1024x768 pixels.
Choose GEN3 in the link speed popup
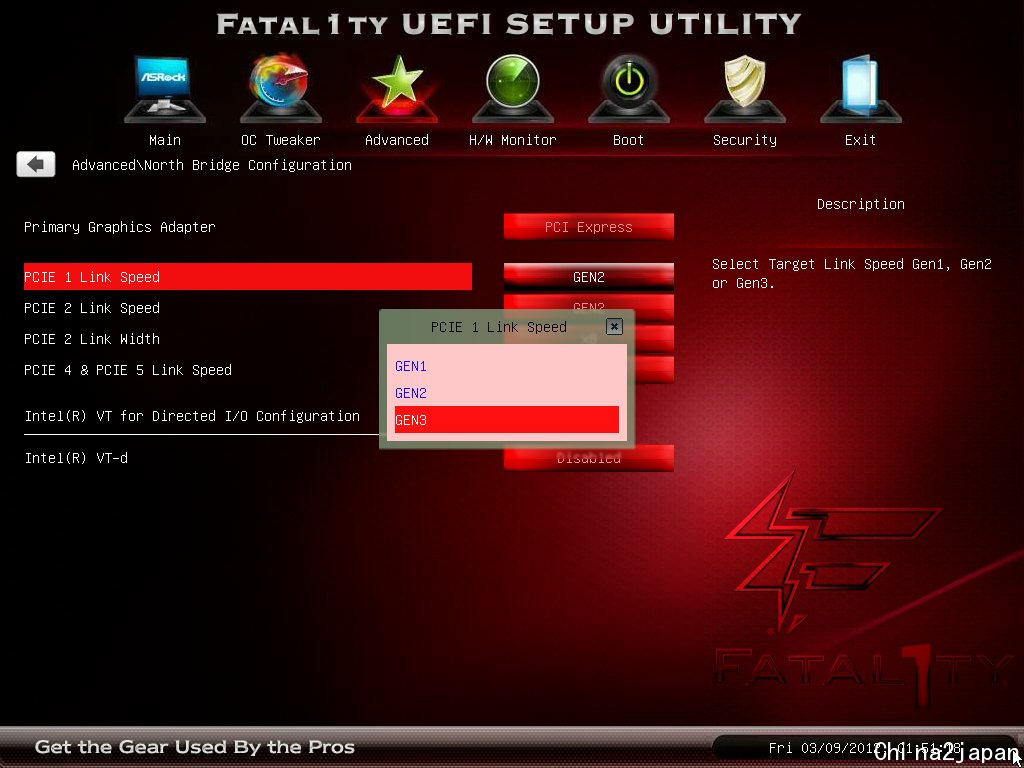[507, 420]
